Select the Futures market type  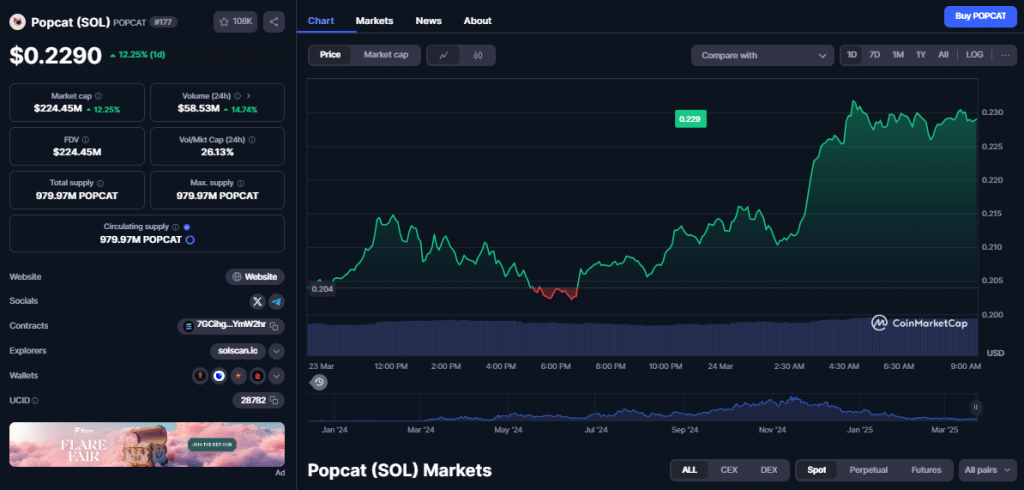[925, 470]
